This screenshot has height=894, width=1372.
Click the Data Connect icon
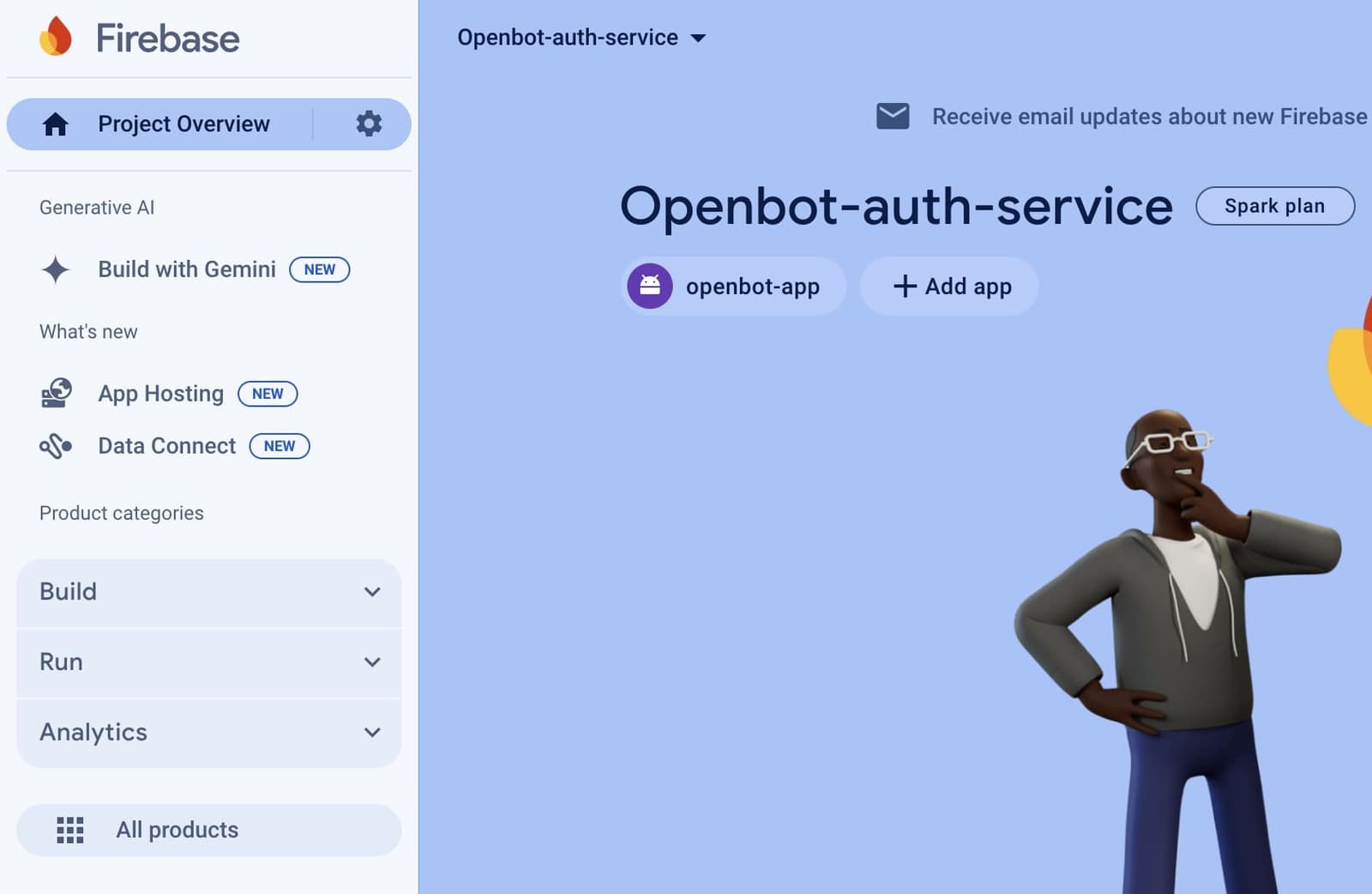click(x=56, y=446)
